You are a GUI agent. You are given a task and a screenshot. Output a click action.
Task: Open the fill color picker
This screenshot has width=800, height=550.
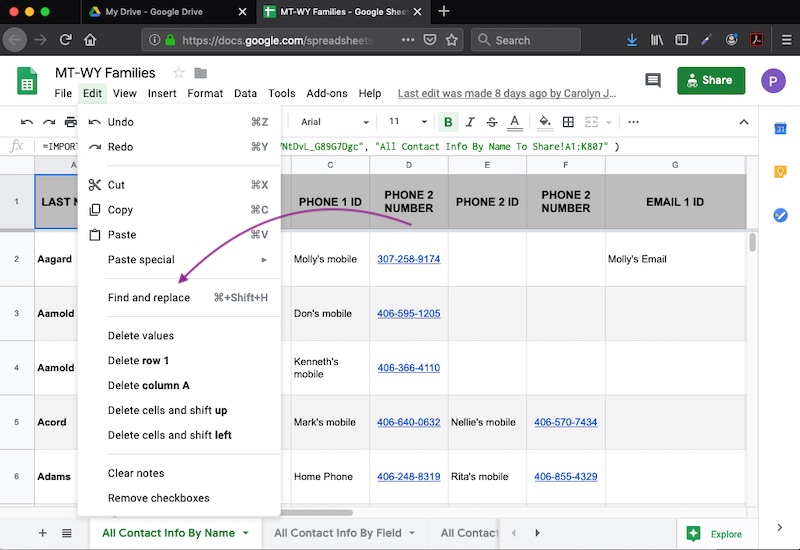(545, 122)
